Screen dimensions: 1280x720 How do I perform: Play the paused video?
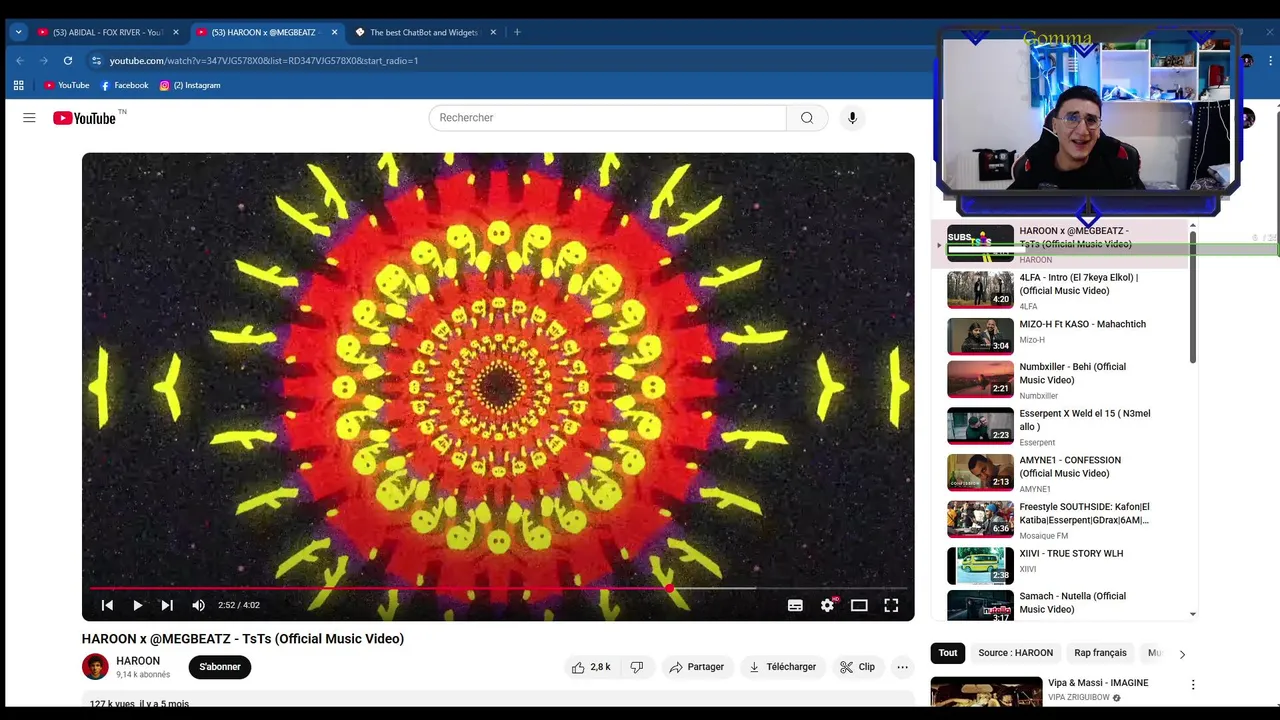pos(137,605)
